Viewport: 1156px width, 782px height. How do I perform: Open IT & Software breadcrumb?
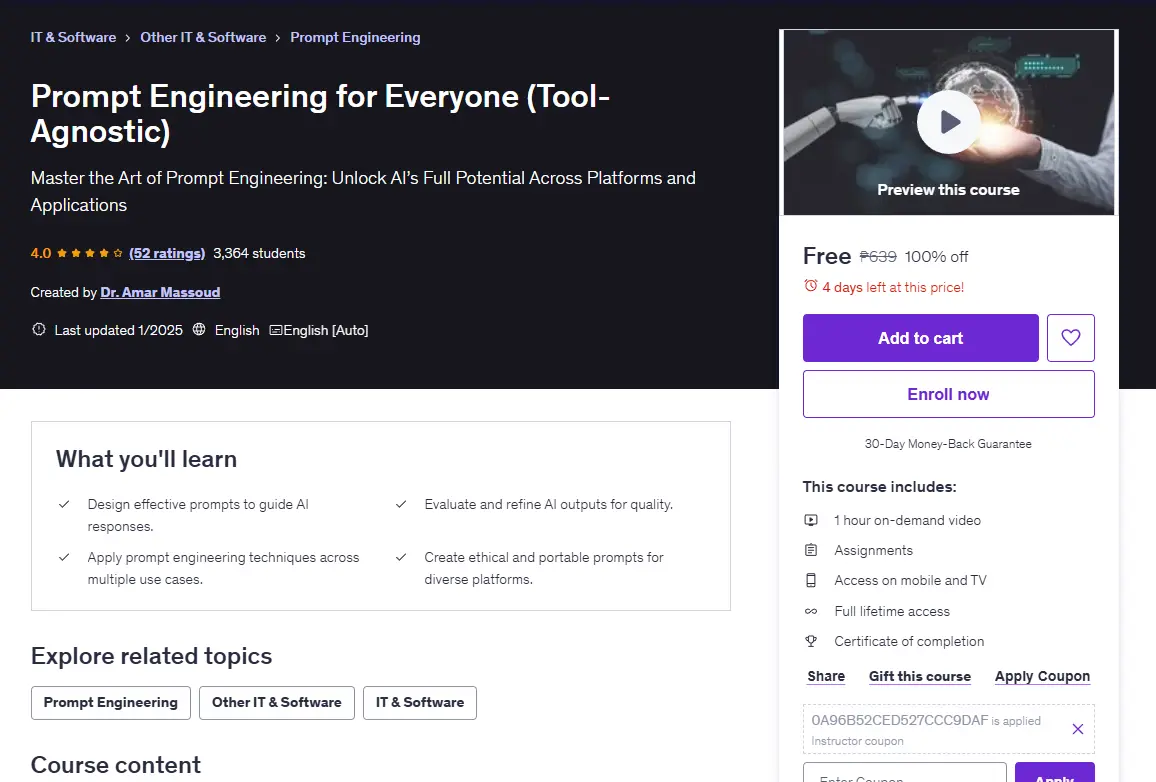[73, 37]
